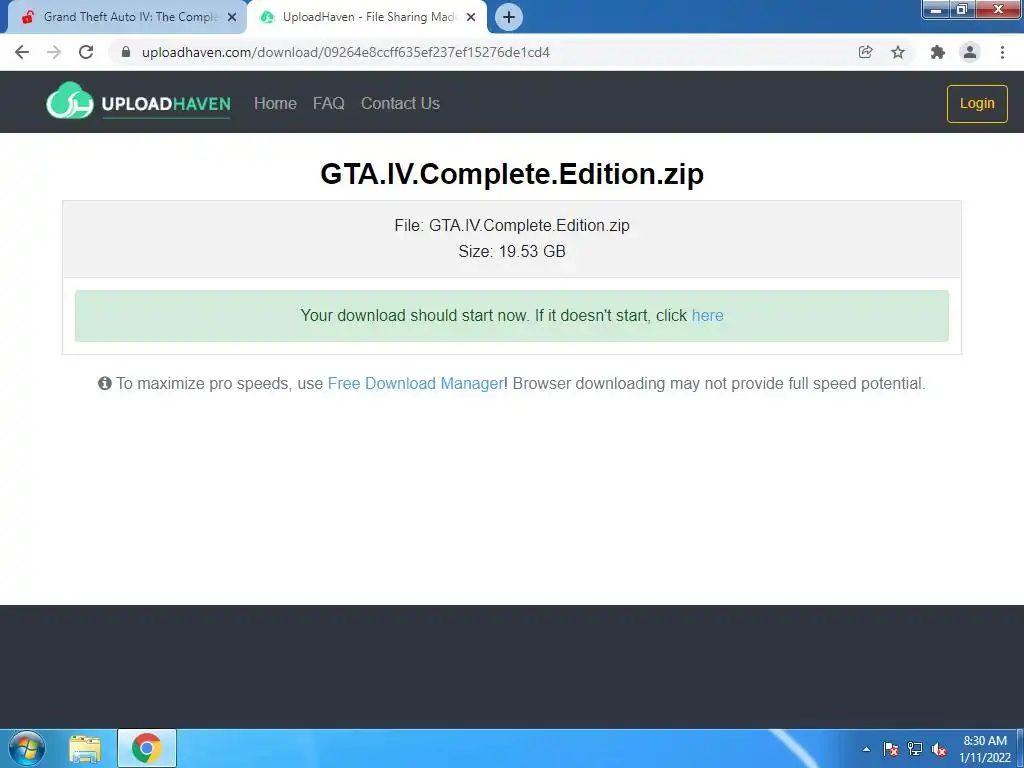The height and width of the screenshot is (768, 1024).
Task: Switch to Grand Theft Auto IV tab
Action: click(128, 17)
